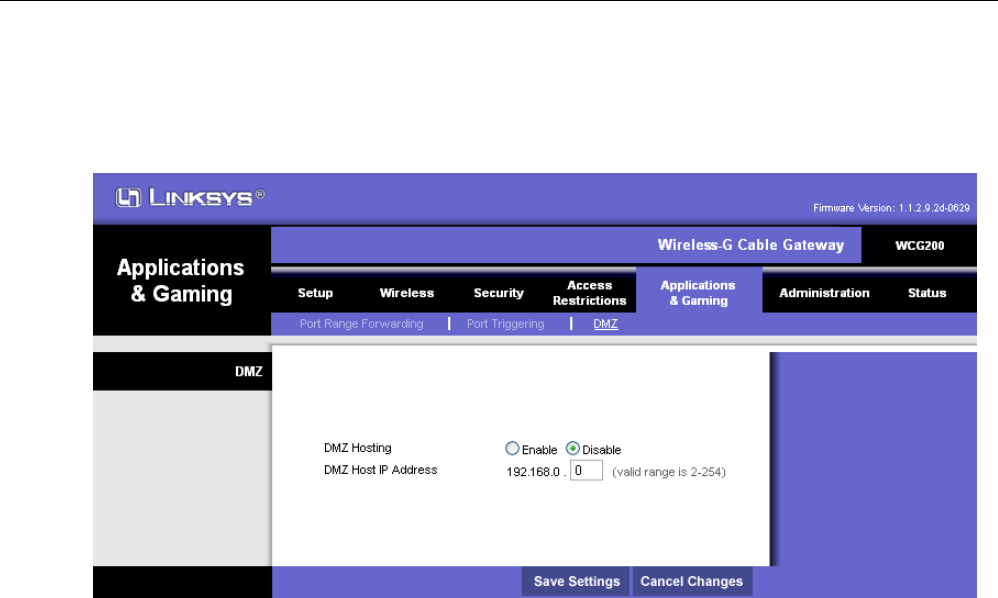This screenshot has height=598, width=998.
Task: Click the Applications & Gaming page heading
Action: (181, 281)
